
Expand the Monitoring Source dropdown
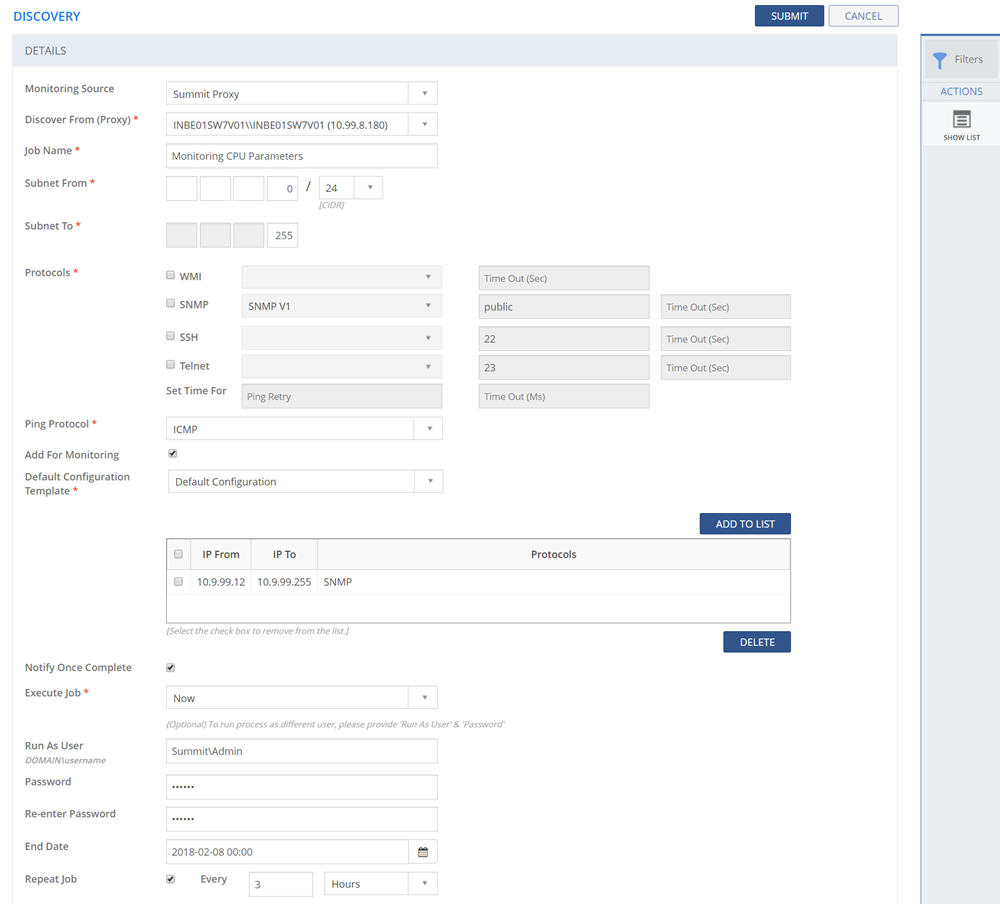(x=423, y=94)
